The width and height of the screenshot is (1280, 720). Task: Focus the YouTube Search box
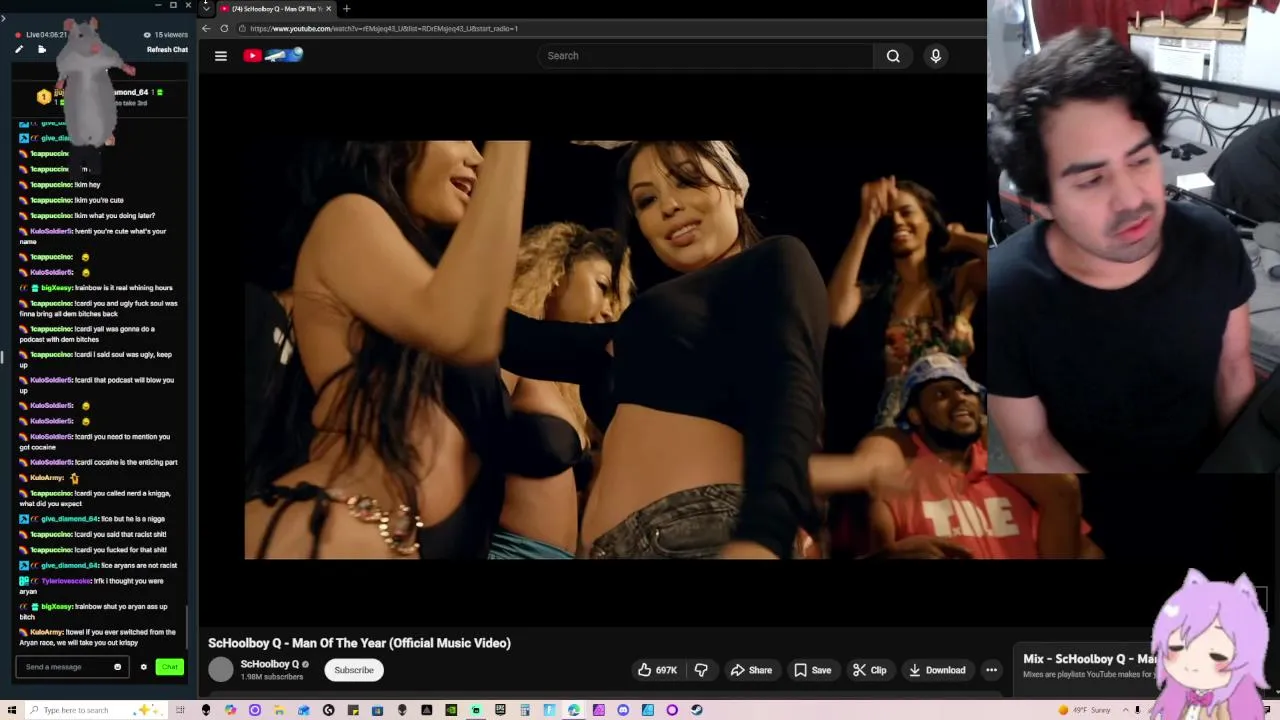[706, 56]
